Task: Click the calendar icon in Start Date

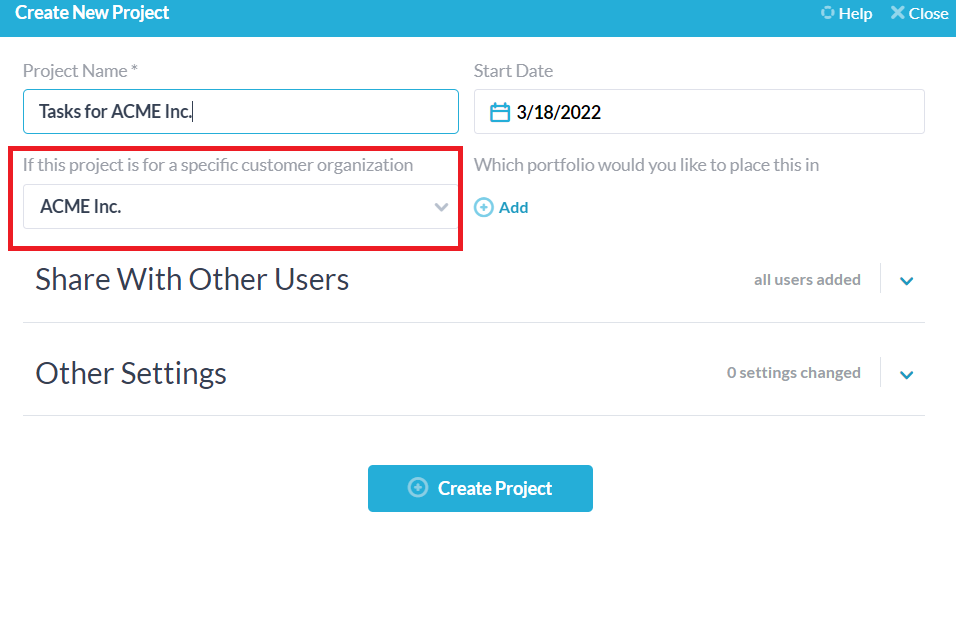Action: (x=500, y=112)
